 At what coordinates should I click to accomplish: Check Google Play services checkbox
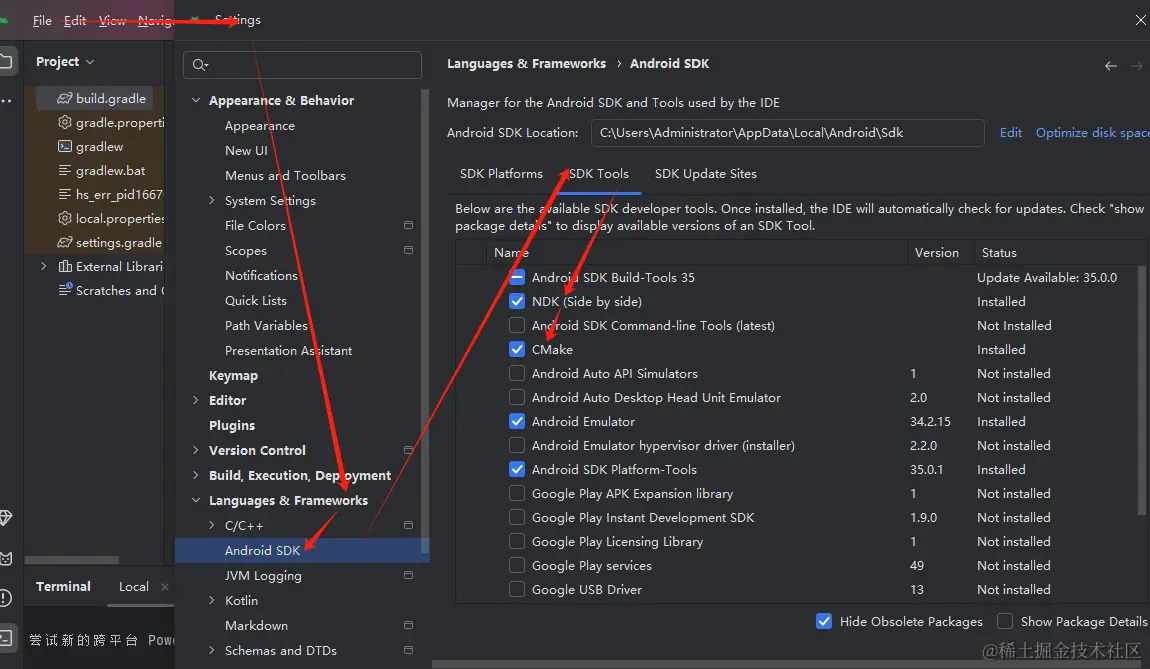coord(517,566)
